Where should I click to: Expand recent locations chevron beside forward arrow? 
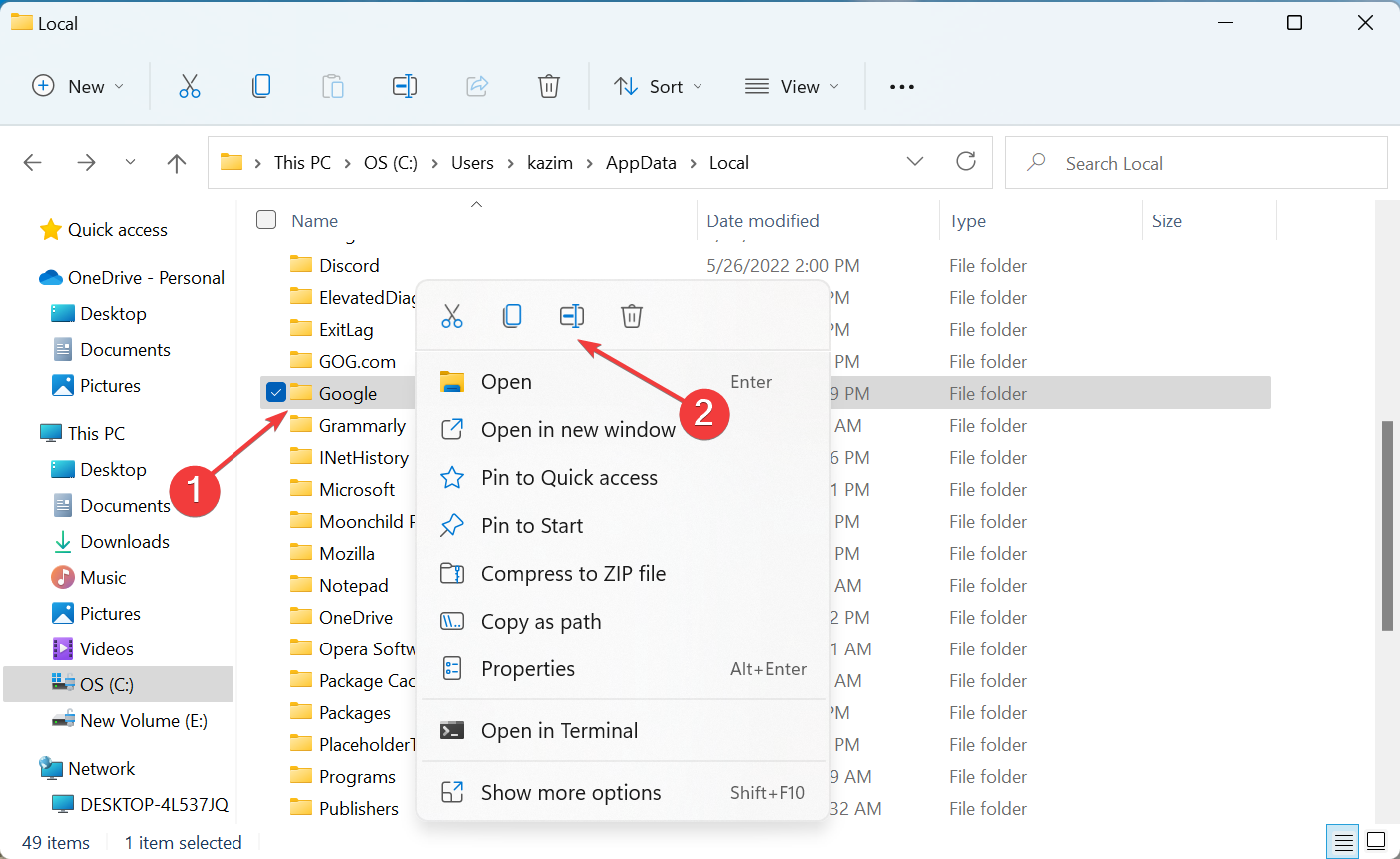[131, 163]
